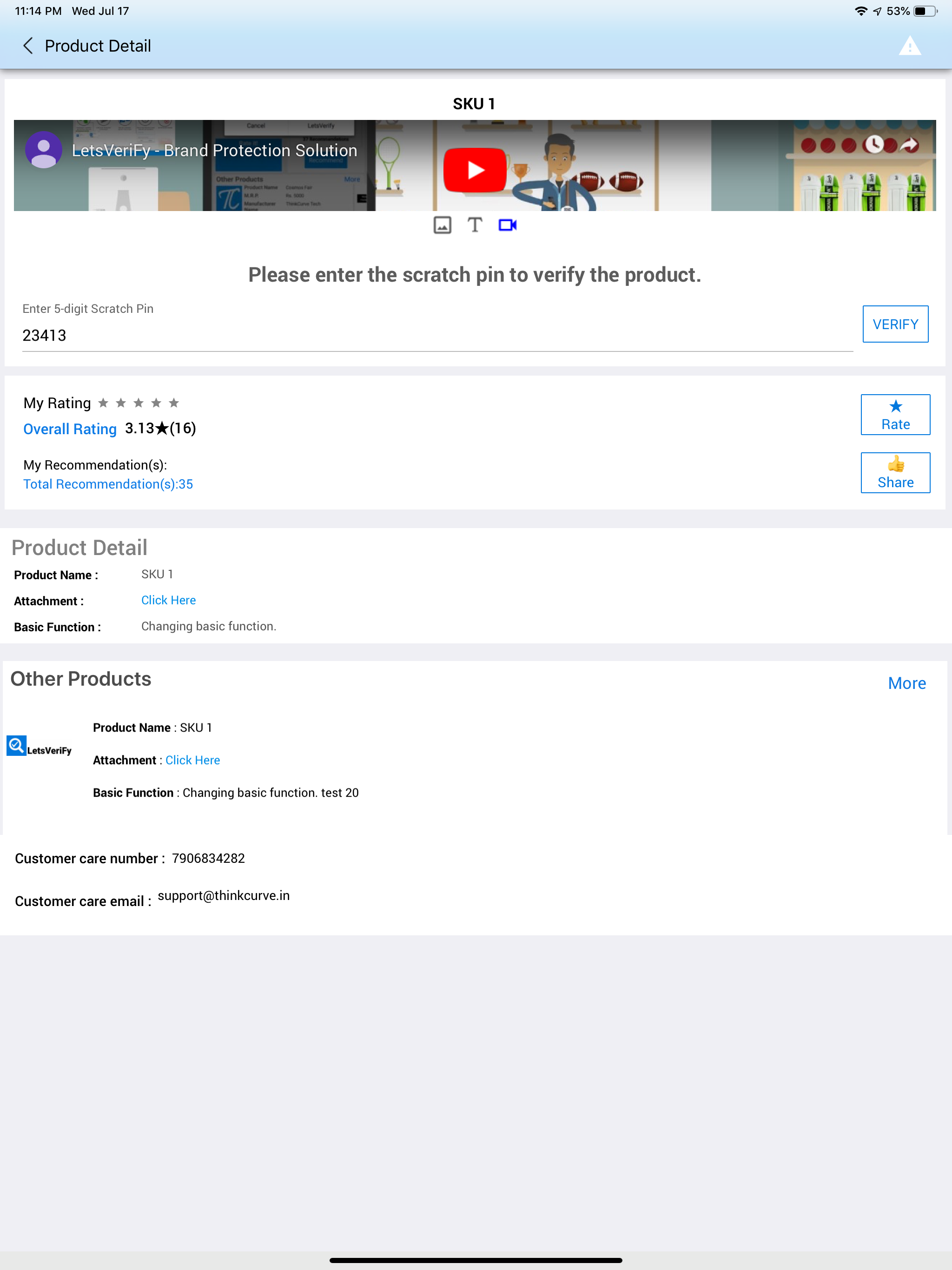Viewport: 952px width, 1270px height.
Task: Open Product Detail attachment Click Here
Action: point(168,600)
